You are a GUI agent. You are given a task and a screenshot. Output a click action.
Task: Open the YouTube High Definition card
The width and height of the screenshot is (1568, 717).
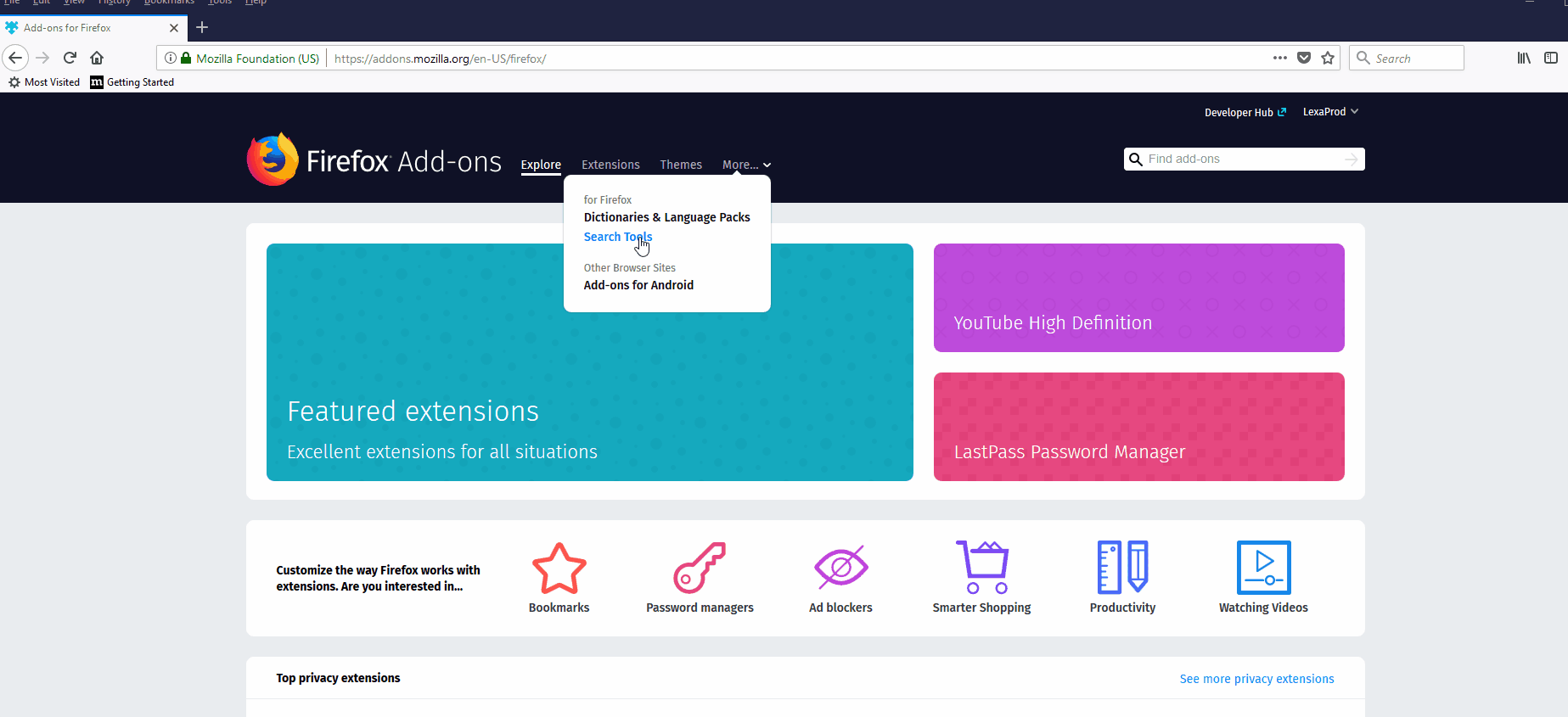pyautogui.click(x=1139, y=298)
